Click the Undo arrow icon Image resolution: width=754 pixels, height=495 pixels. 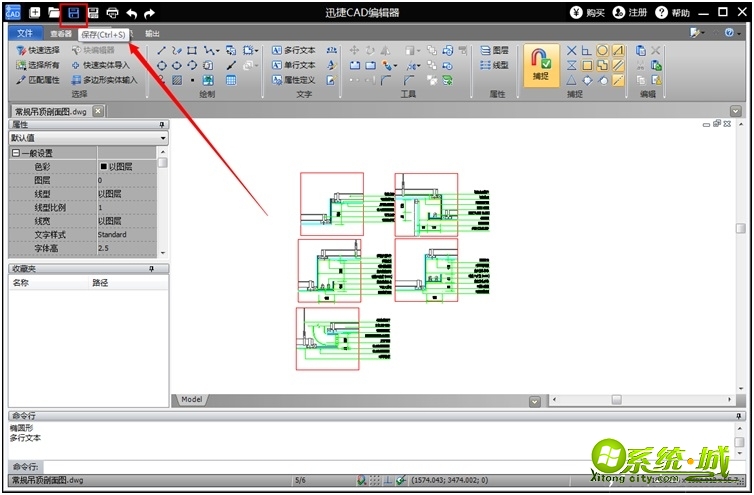coord(131,13)
